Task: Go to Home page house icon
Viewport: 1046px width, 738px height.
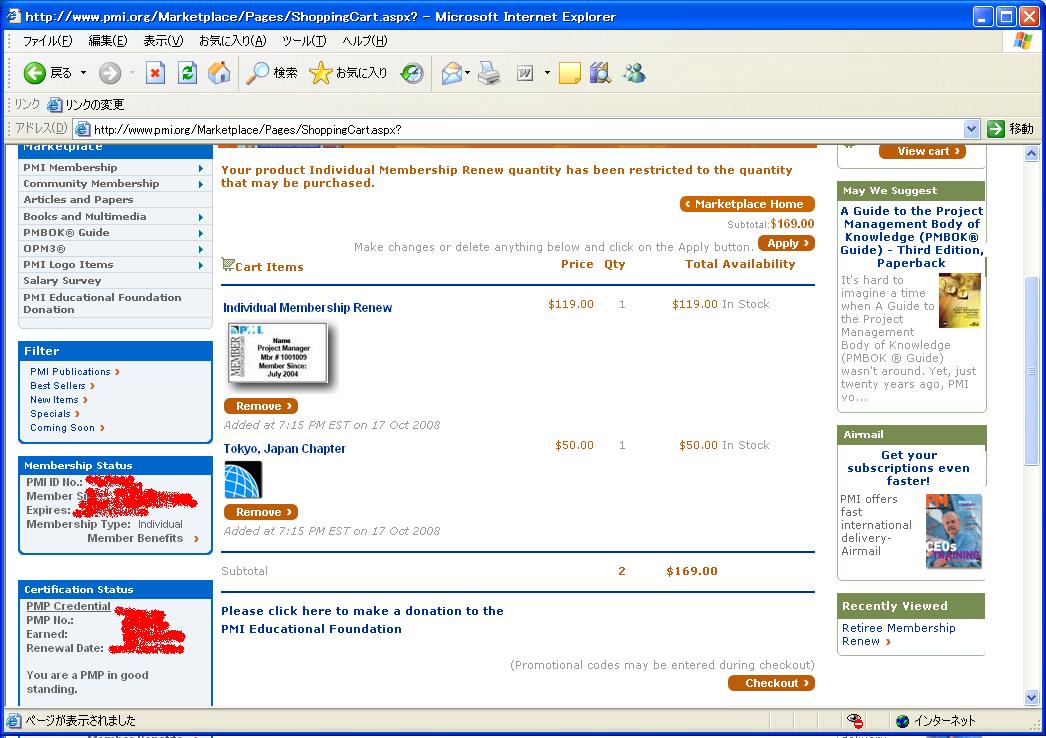Action: pos(219,72)
